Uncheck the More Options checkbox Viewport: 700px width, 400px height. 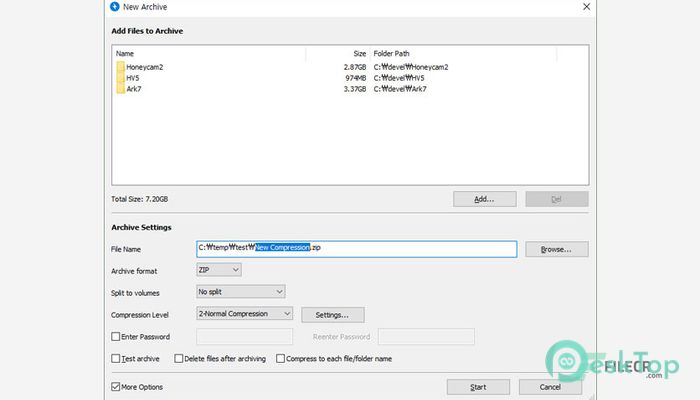coord(116,387)
